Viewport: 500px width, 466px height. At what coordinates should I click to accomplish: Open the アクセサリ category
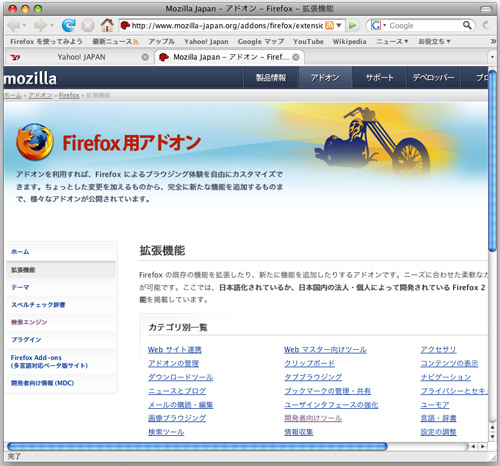point(438,350)
